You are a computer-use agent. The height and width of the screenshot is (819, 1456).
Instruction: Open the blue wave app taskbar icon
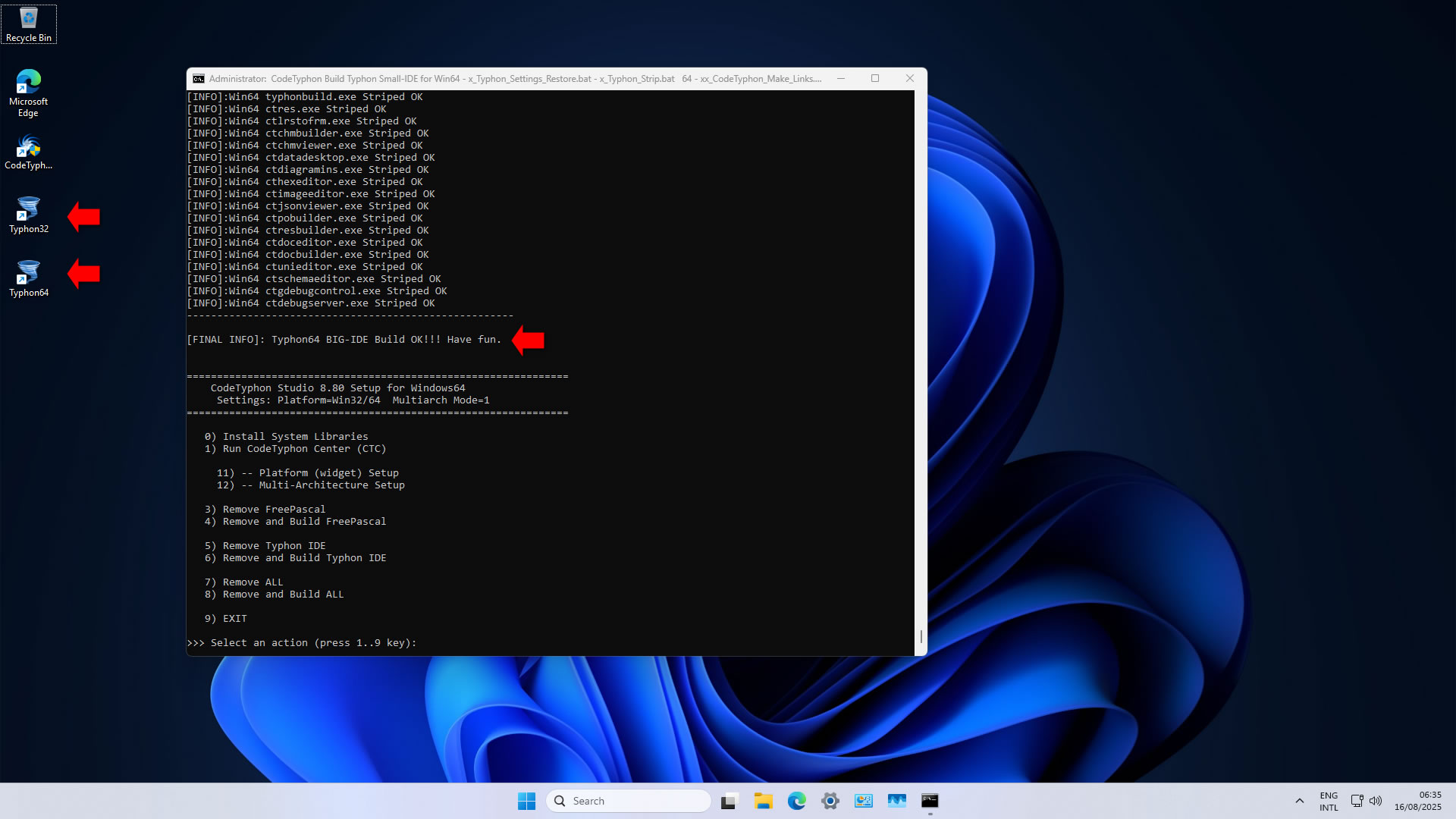click(896, 801)
